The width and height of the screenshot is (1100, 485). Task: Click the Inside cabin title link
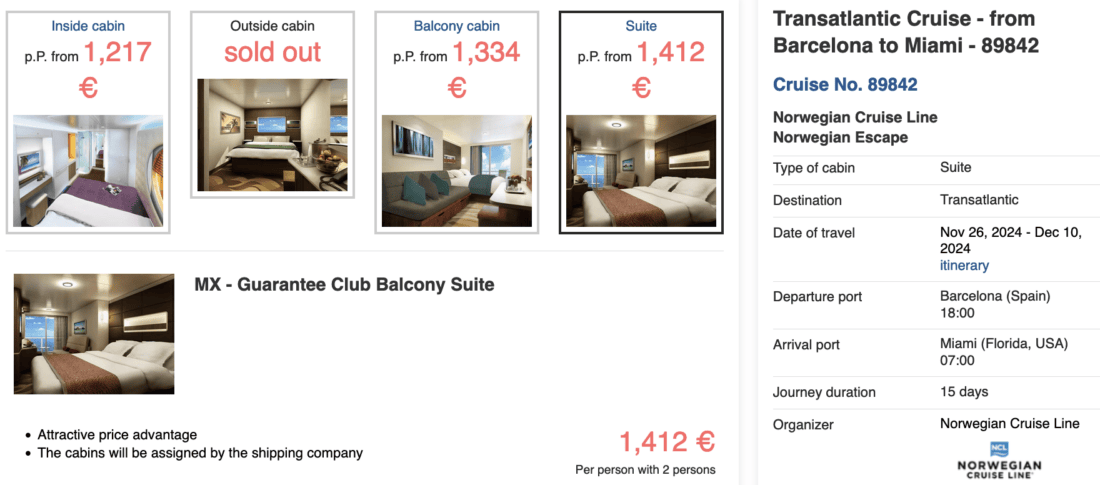click(x=88, y=25)
